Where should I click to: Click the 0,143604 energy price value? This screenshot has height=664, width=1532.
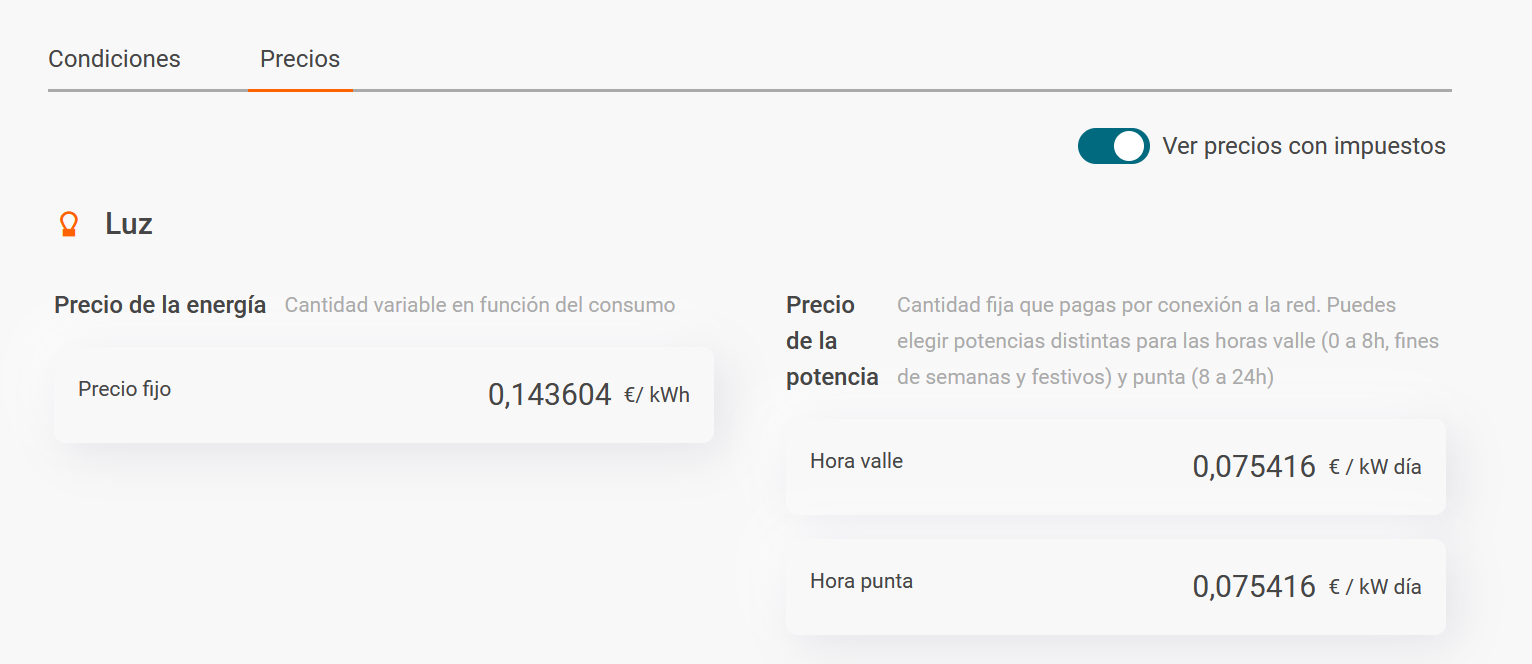pyautogui.click(x=550, y=395)
